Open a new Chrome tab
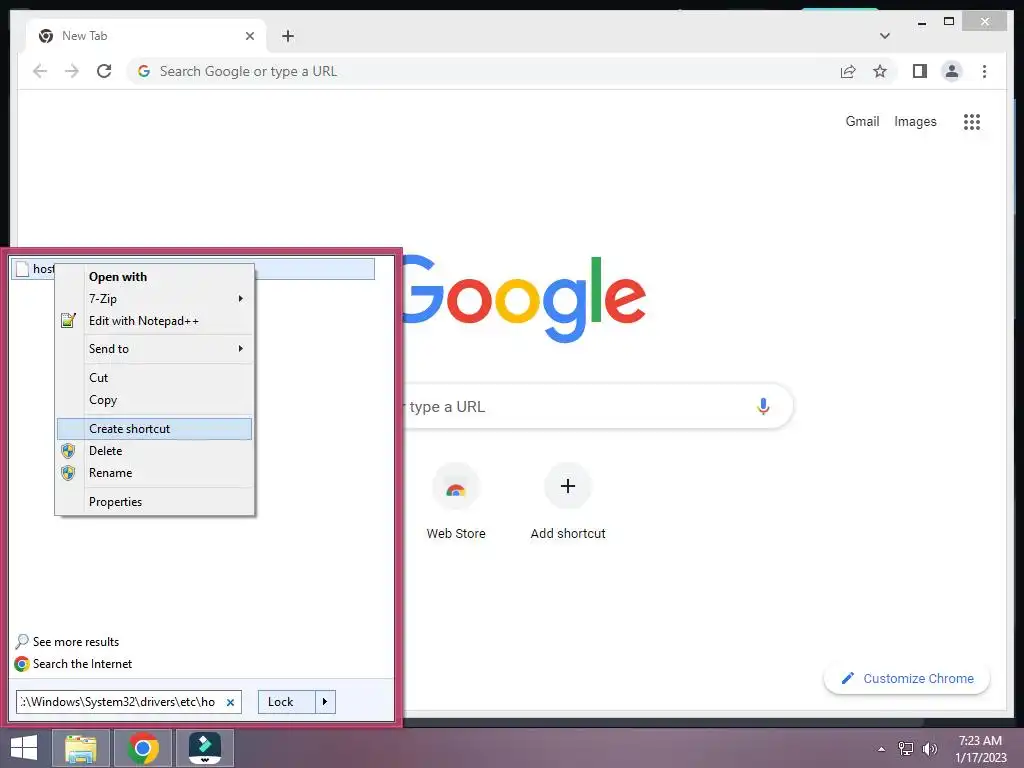This screenshot has height=768, width=1024. tap(288, 36)
